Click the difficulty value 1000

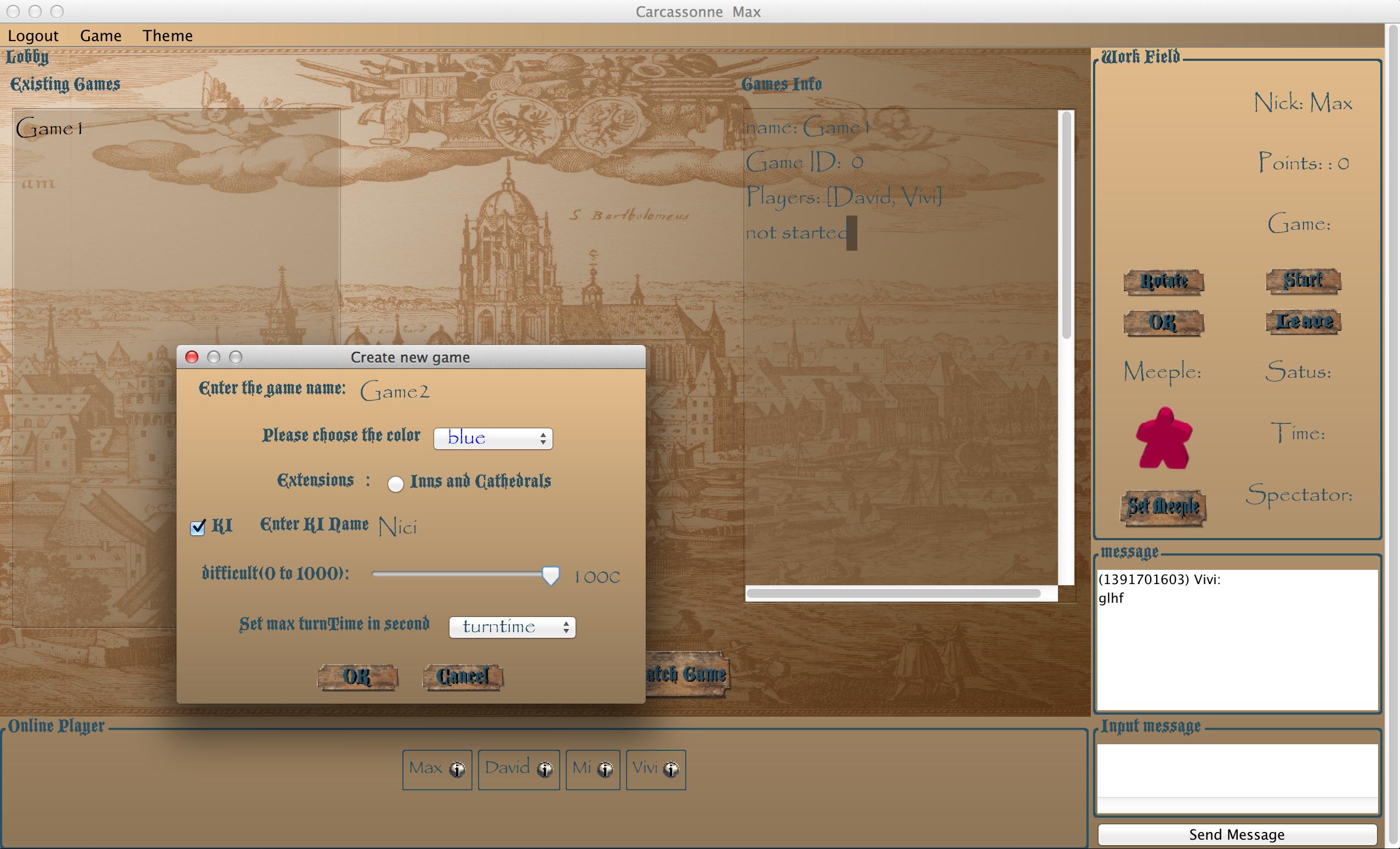596,577
